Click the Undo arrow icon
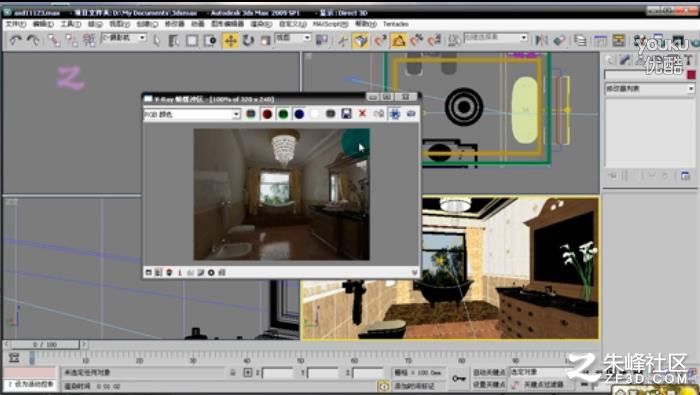Viewport: 700px width, 395px height. click(x=16, y=41)
